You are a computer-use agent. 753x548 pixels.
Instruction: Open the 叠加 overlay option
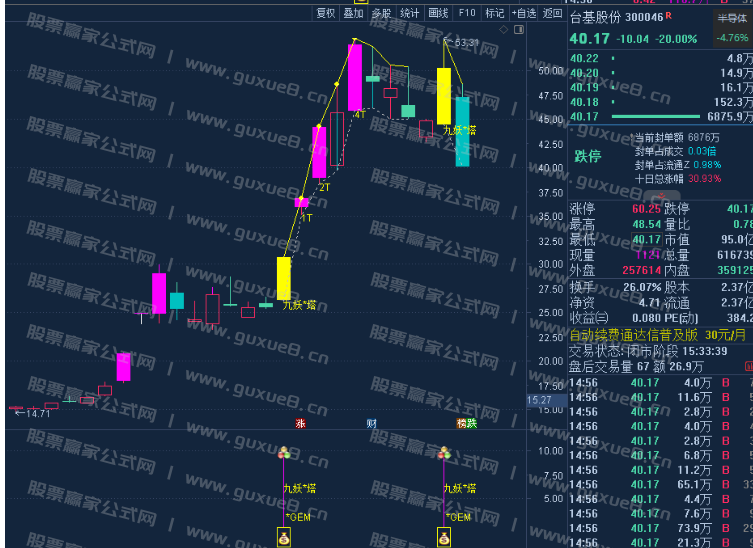[353, 13]
